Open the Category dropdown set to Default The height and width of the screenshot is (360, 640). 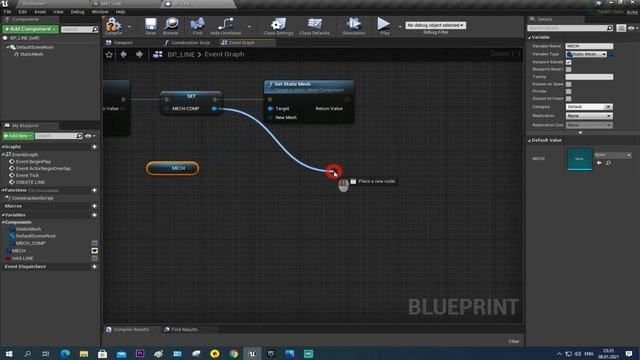click(x=589, y=107)
